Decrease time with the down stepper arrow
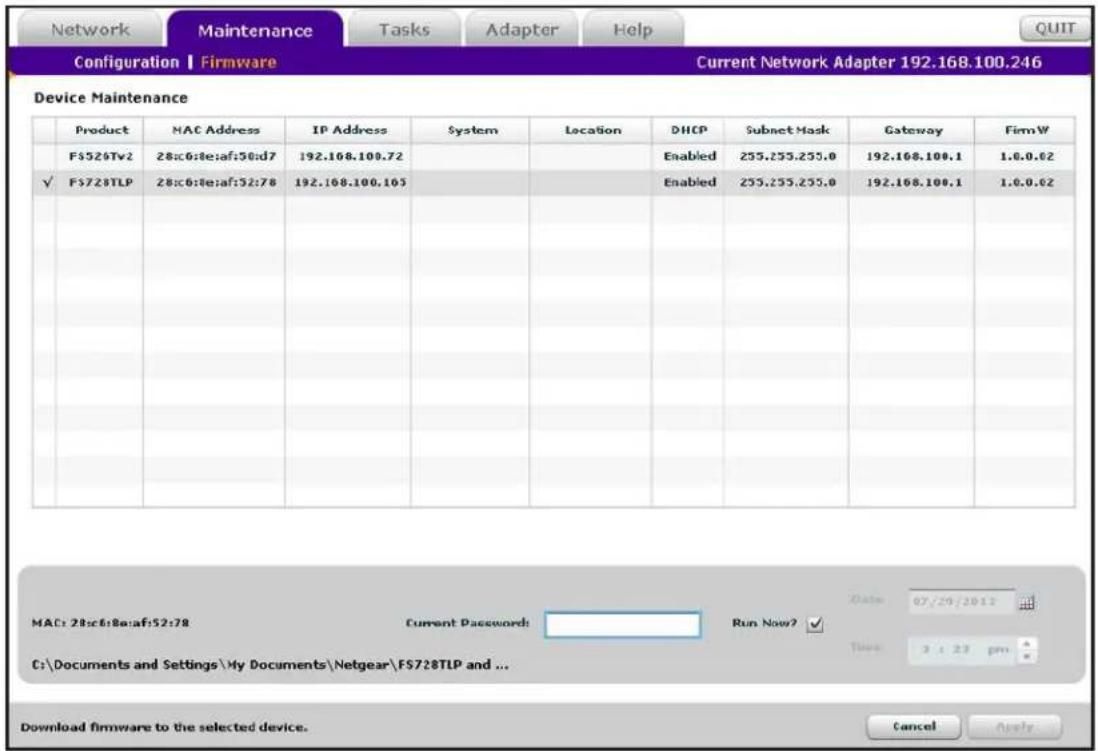The image size is (1098, 751). tap(1027, 657)
